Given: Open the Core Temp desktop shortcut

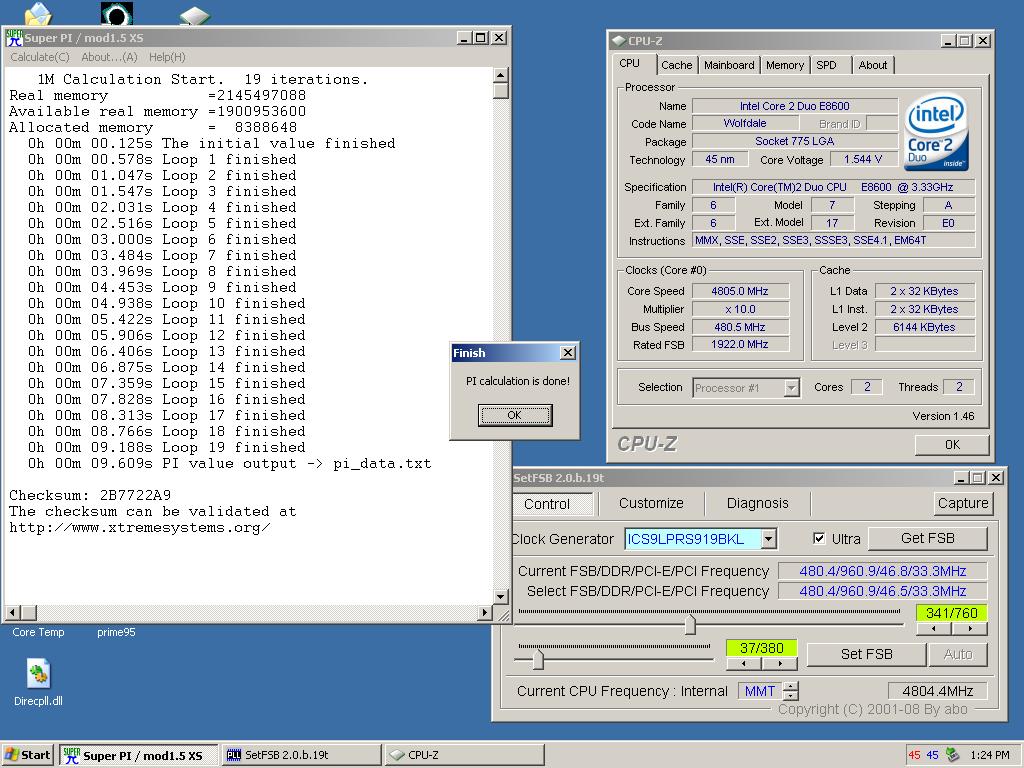Looking at the screenshot, I should coord(38,632).
